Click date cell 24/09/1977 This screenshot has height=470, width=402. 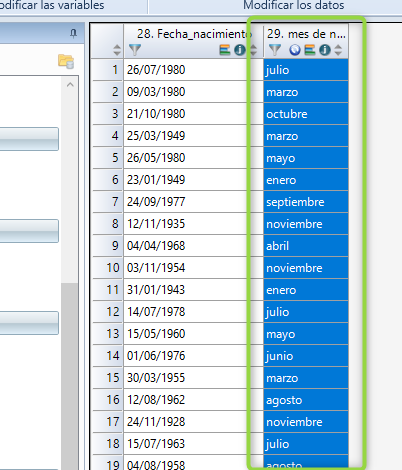click(193, 202)
